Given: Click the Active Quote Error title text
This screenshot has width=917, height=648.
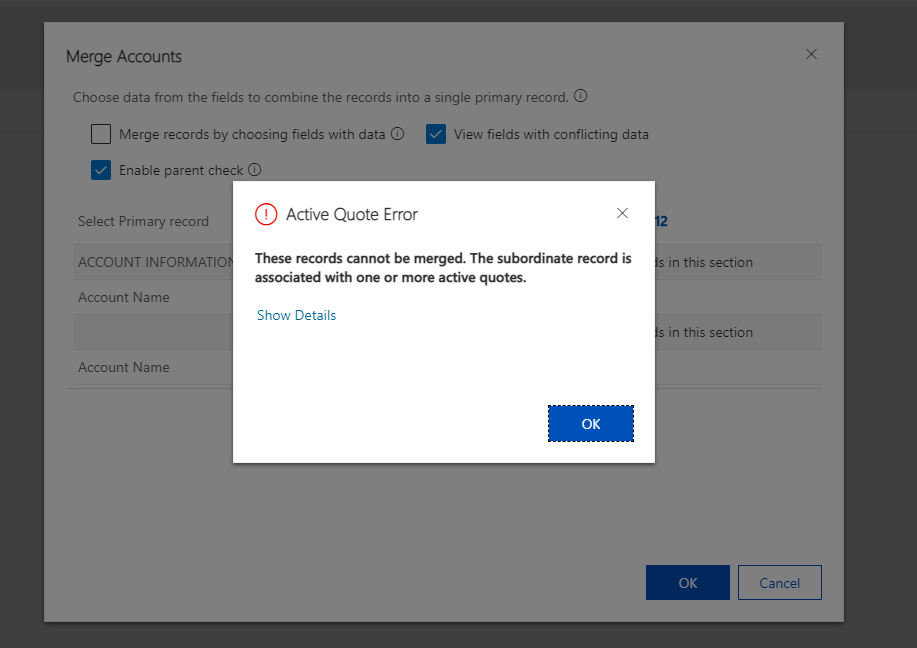Looking at the screenshot, I should (x=352, y=214).
